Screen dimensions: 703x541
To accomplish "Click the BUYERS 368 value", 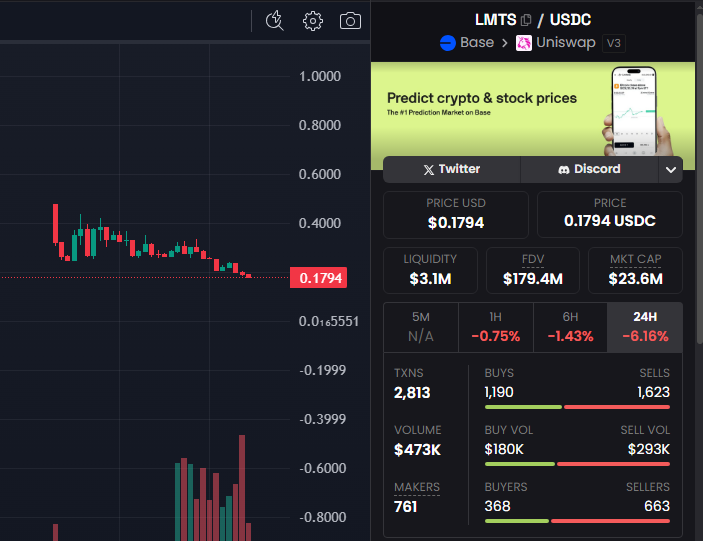I will [497, 506].
